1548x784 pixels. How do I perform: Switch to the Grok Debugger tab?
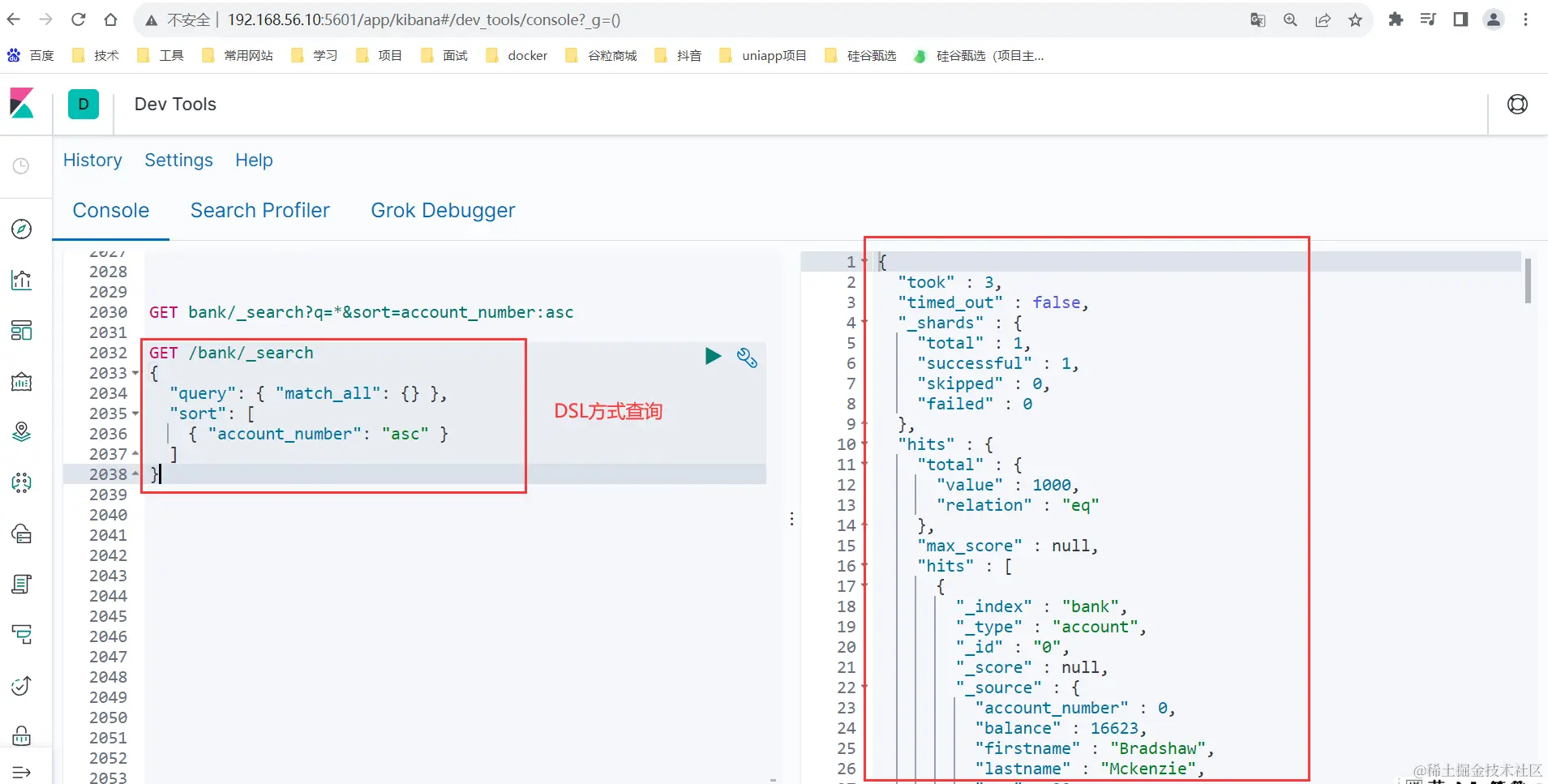(443, 211)
